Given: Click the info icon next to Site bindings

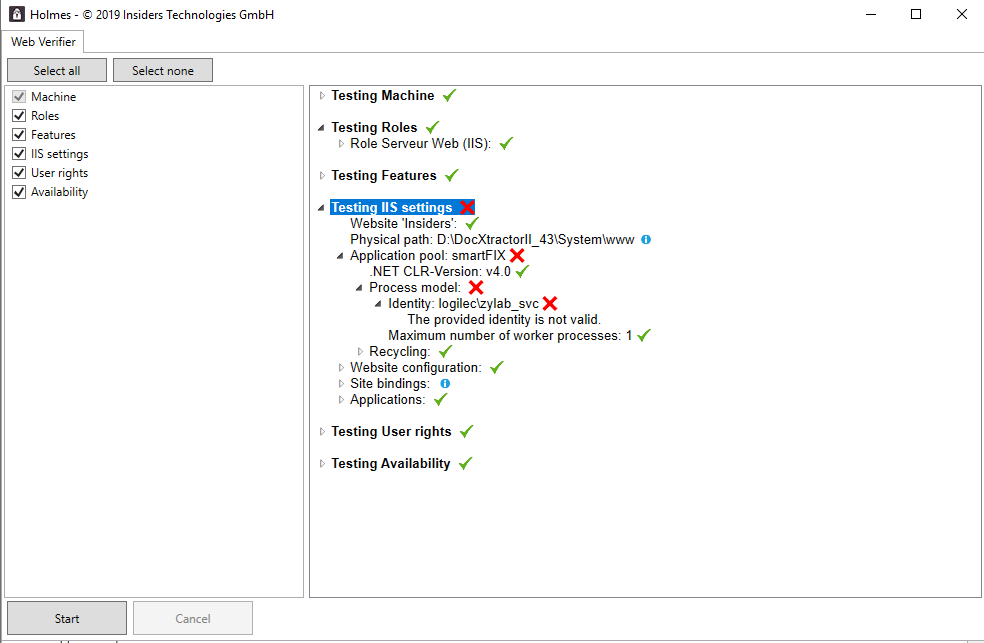Looking at the screenshot, I should coord(445,384).
